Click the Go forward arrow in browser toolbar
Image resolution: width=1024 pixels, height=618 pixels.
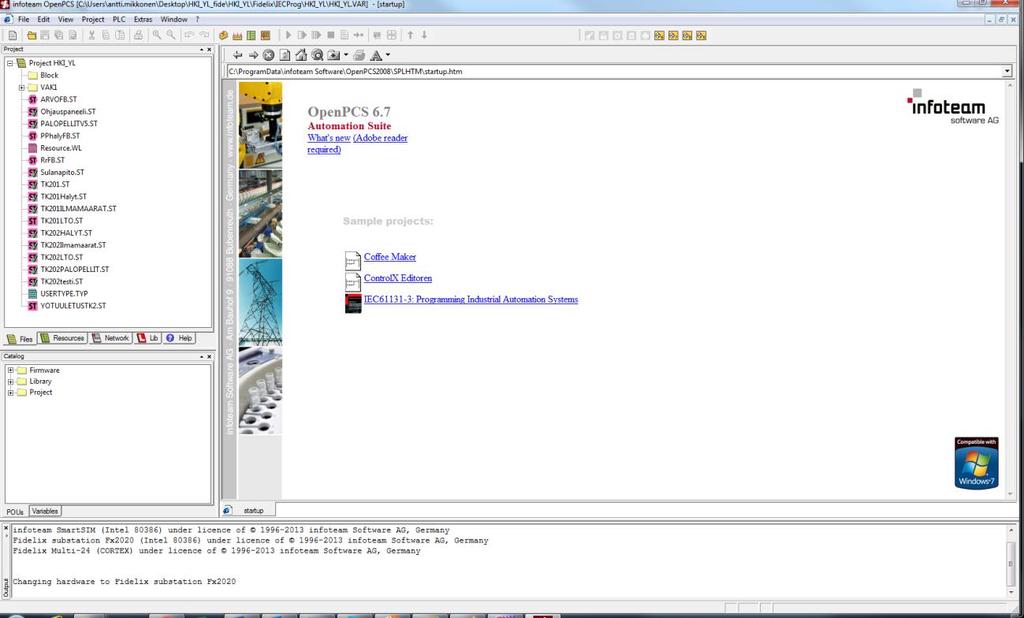pyautogui.click(x=253, y=56)
